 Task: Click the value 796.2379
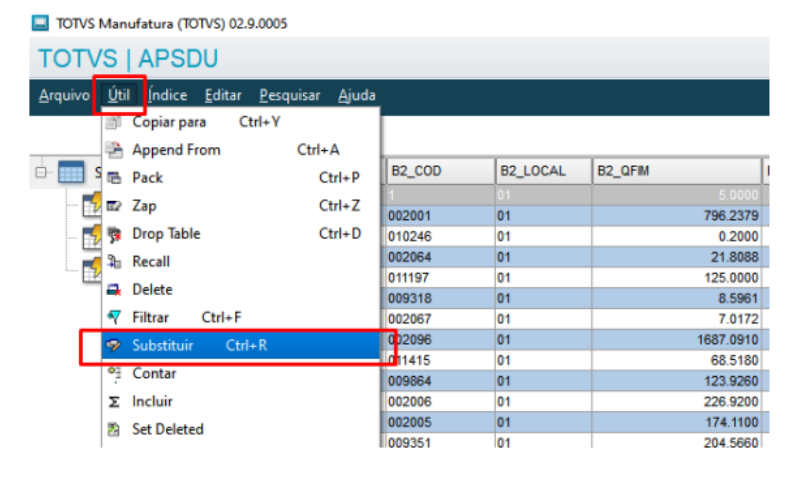[731, 216]
